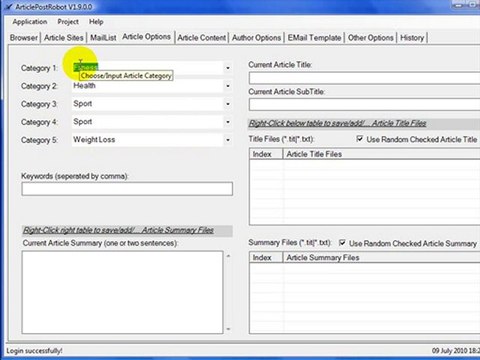
Task: Open the Help menu
Action: (96, 22)
